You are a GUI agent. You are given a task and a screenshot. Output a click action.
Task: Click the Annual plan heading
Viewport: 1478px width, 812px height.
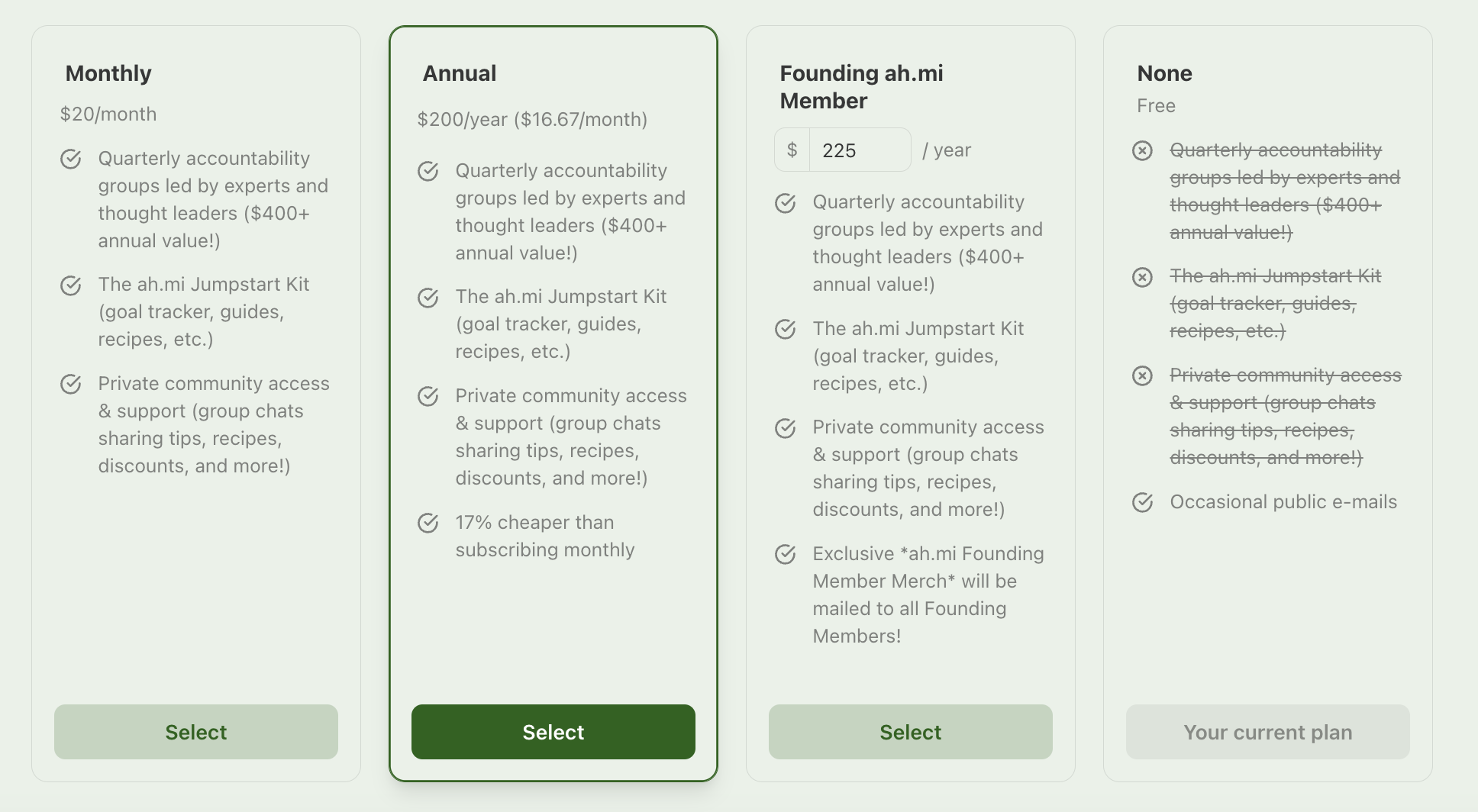(x=460, y=73)
